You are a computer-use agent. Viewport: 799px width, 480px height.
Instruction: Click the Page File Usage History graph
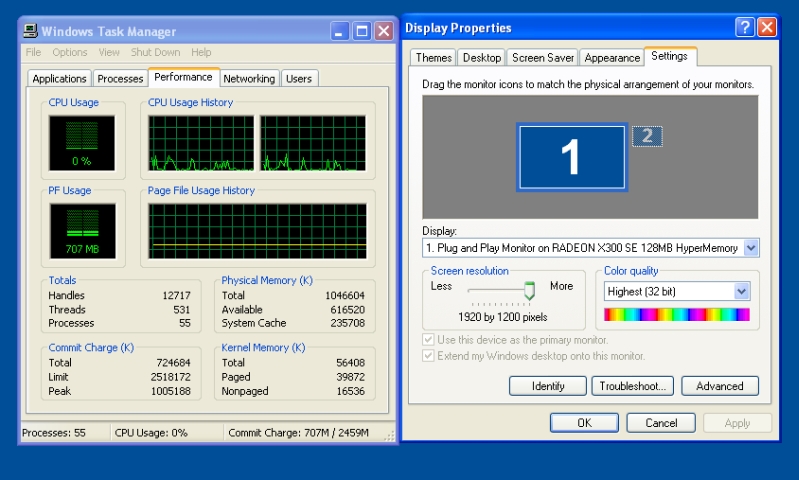(257, 231)
